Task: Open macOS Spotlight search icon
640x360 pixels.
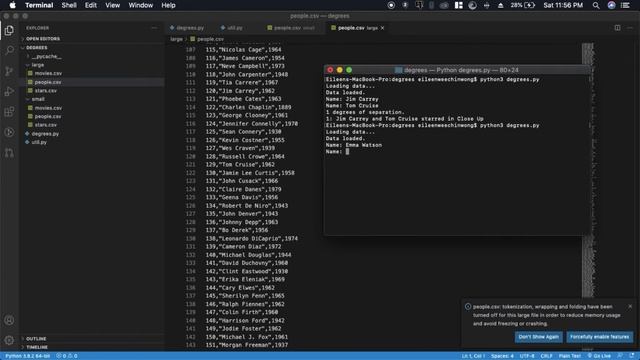Action: coord(596,5)
